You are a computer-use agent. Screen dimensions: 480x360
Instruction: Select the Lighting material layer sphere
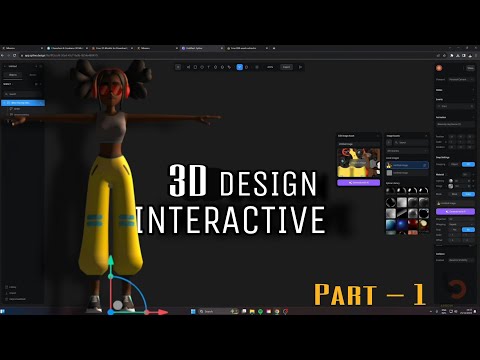[451, 181]
